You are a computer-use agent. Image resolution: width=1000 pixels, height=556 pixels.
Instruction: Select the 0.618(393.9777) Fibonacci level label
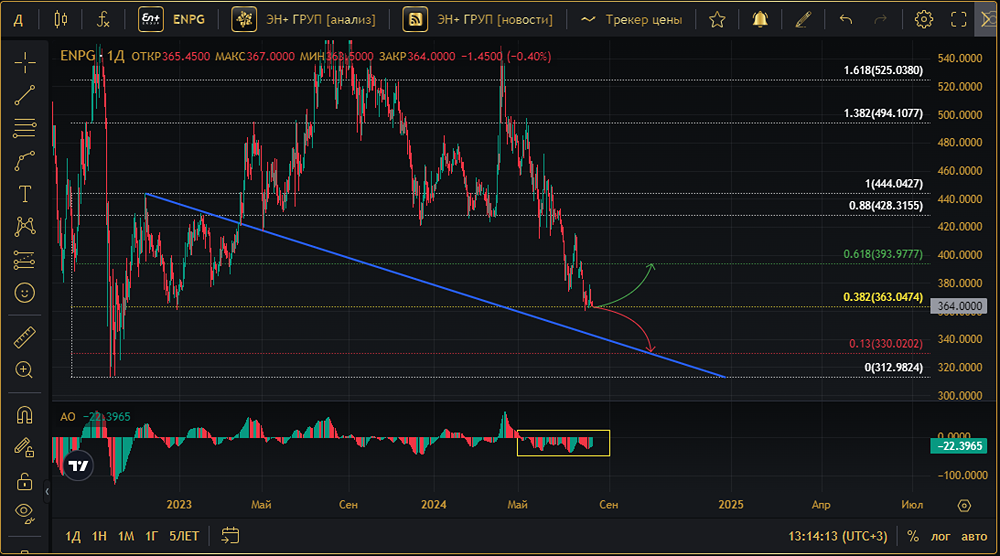[x=883, y=254]
